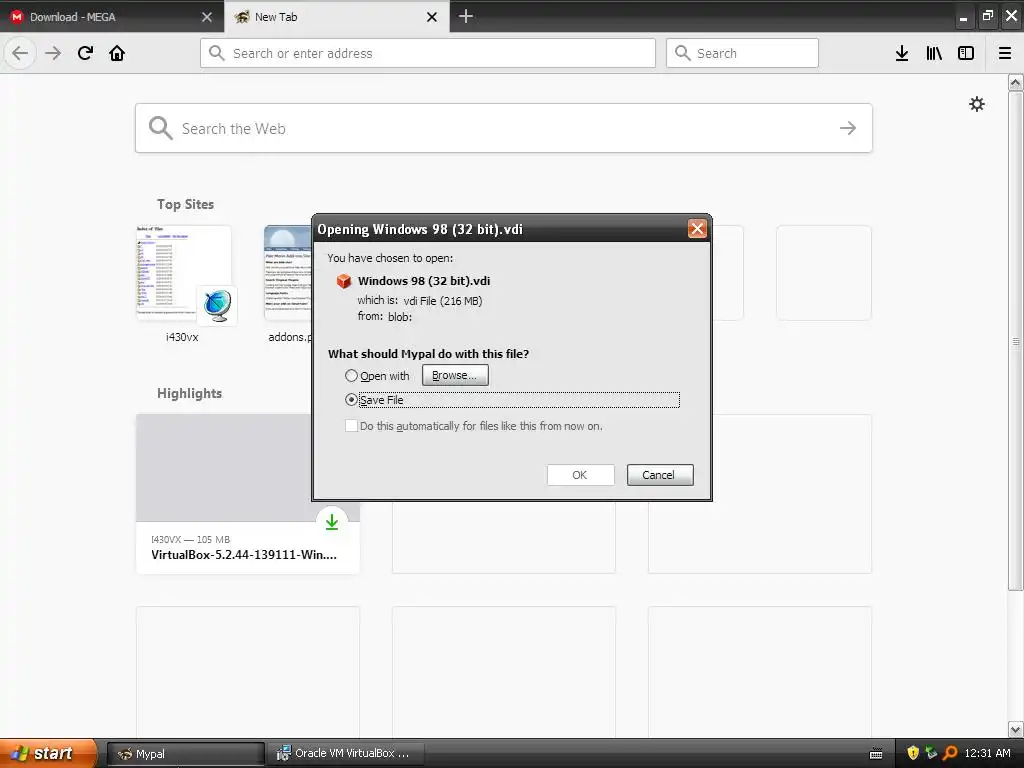Viewport: 1024px width, 768px height.
Task: Open the Library icon in toolbar
Action: (934, 53)
